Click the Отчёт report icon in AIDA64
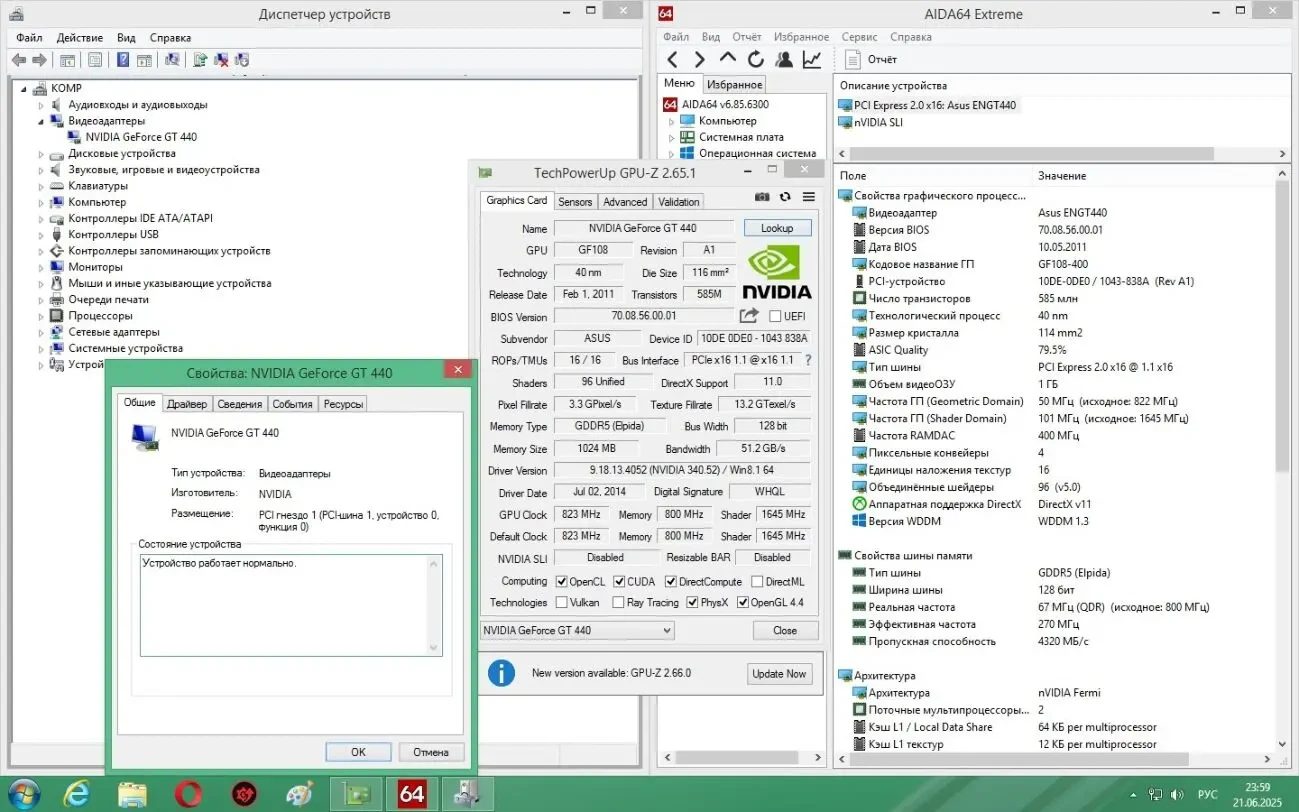1299x812 pixels. 853,60
